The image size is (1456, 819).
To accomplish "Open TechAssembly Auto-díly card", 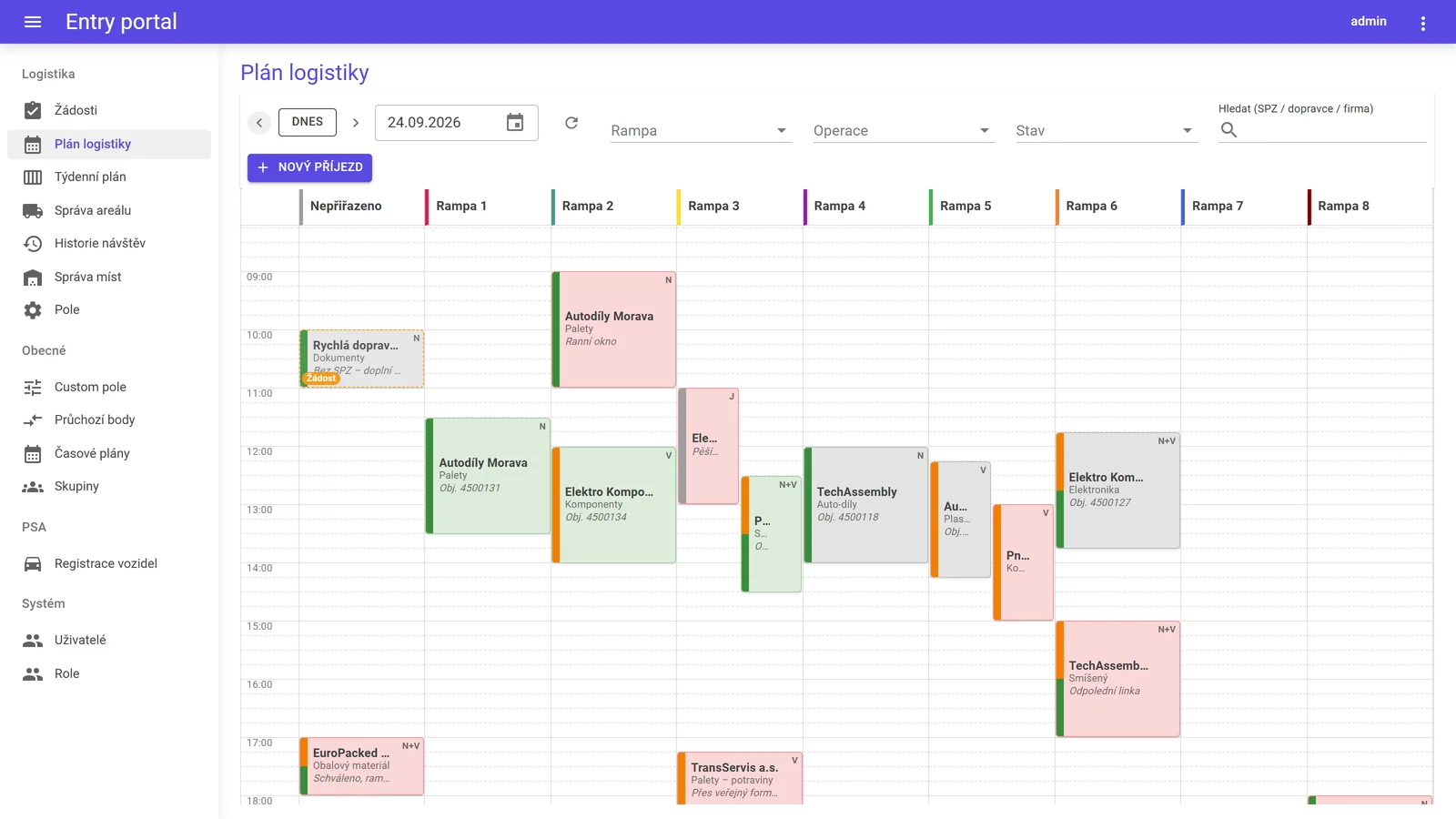I will point(866,505).
